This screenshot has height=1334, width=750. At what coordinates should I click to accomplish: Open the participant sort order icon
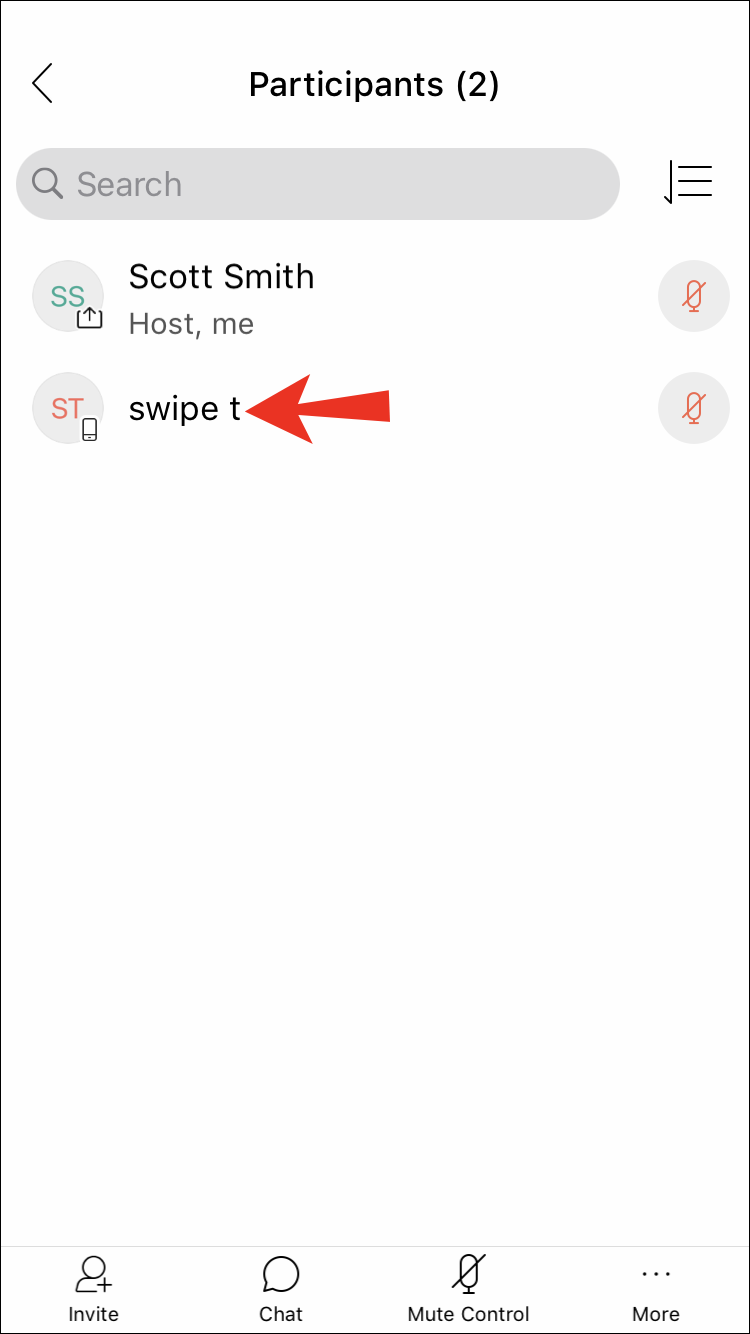coord(688,183)
